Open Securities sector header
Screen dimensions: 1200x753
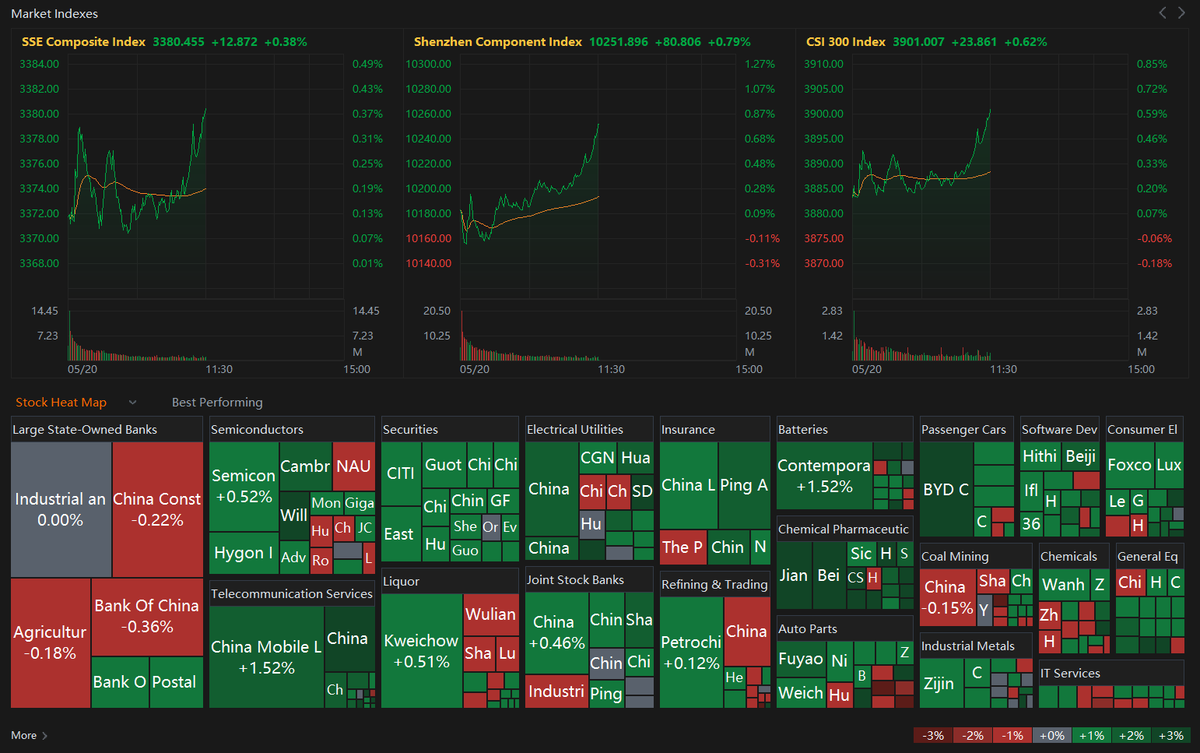point(450,429)
